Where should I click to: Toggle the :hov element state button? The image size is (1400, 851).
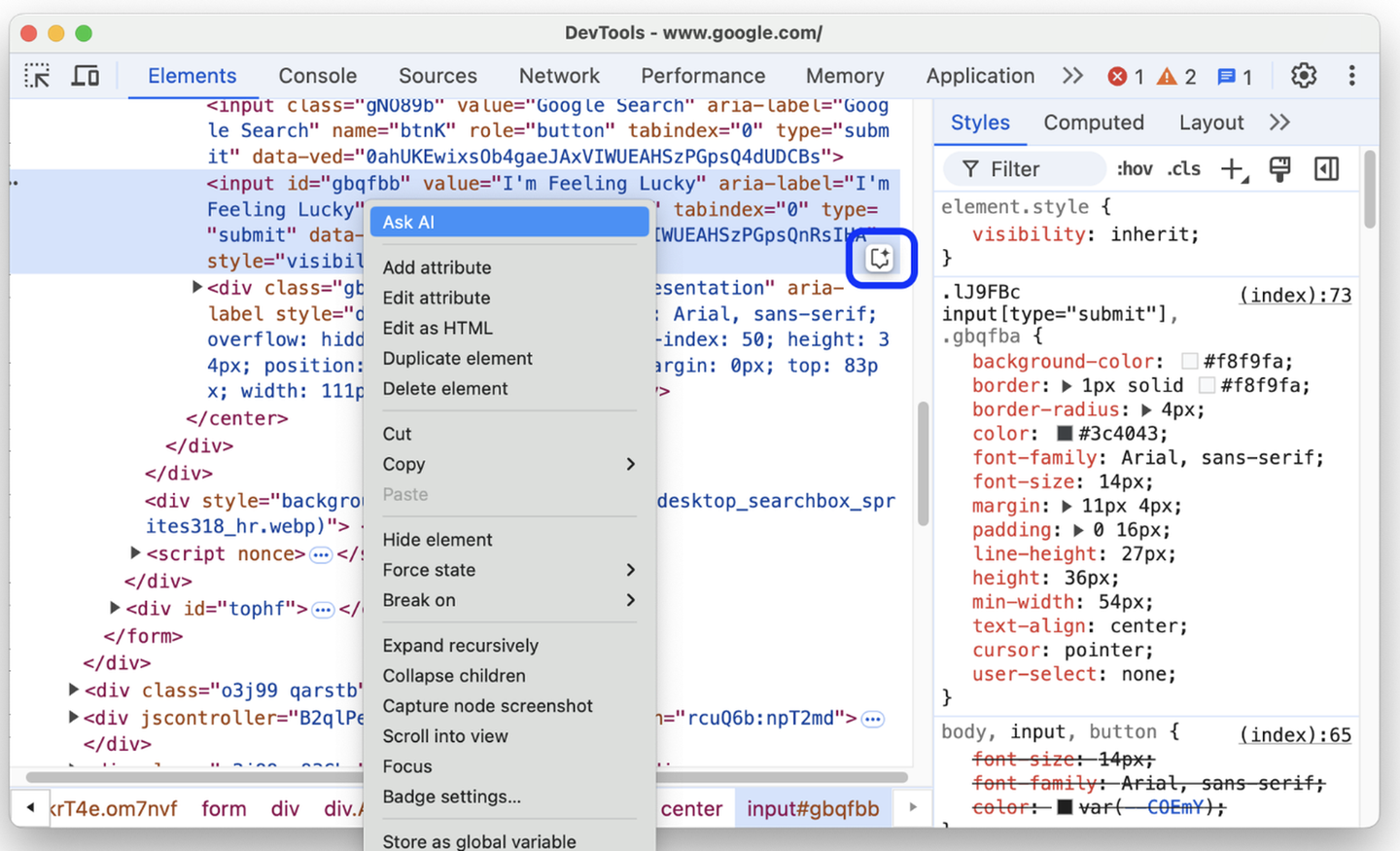tap(1134, 169)
